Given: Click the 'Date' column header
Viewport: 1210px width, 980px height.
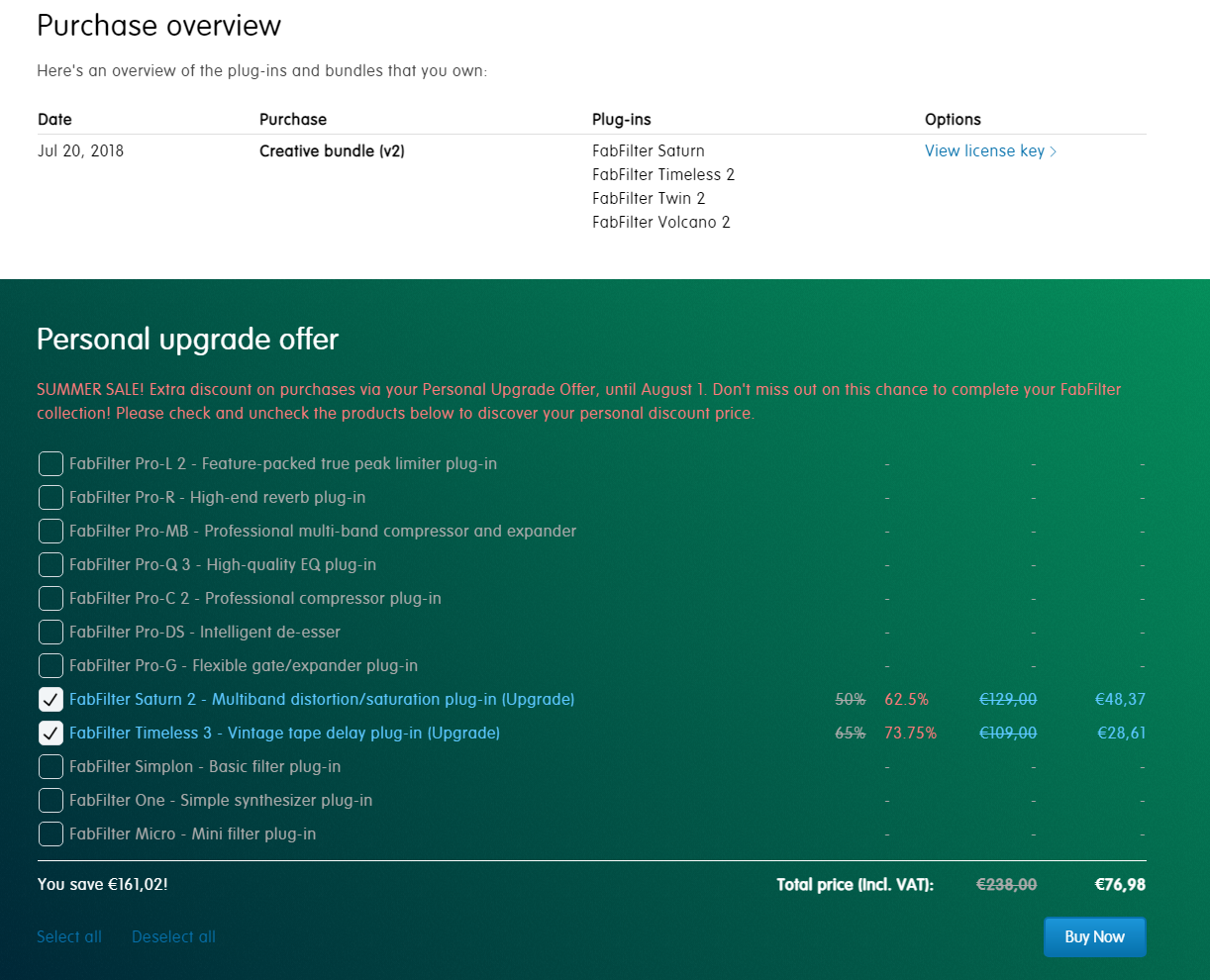Looking at the screenshot, I should tap(54, 119).
